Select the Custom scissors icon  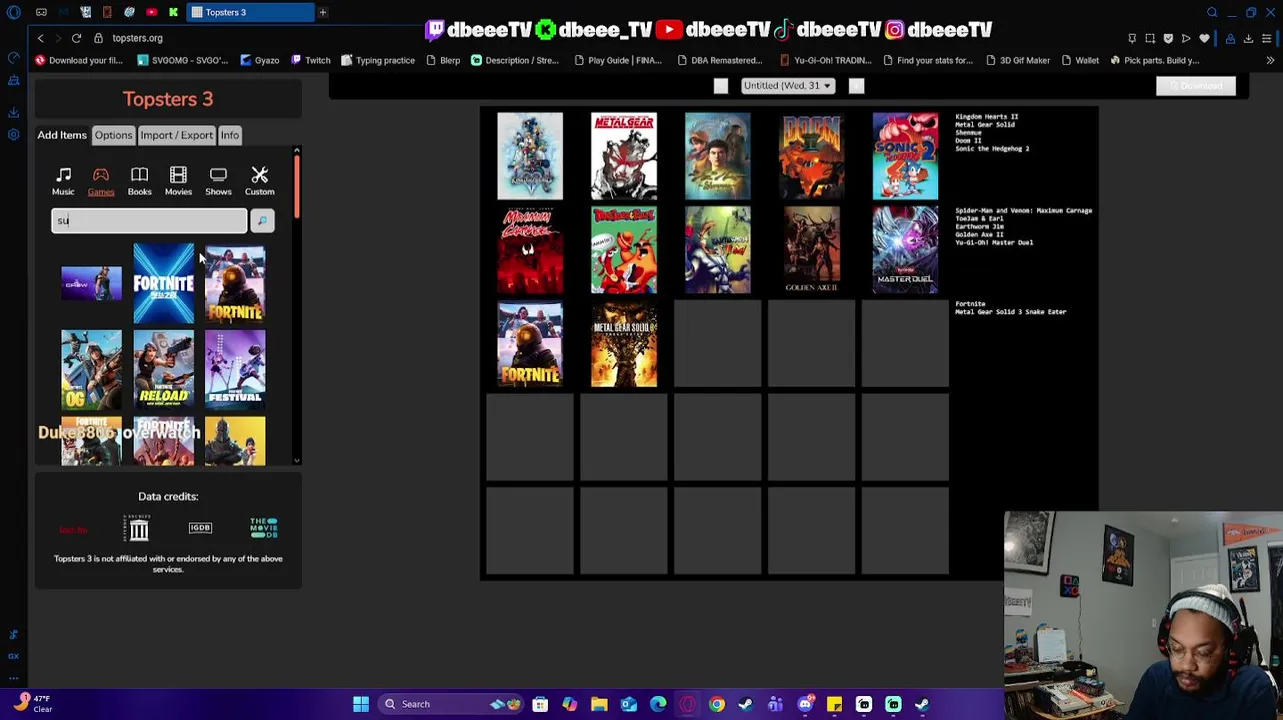click(x=259, y=181)
